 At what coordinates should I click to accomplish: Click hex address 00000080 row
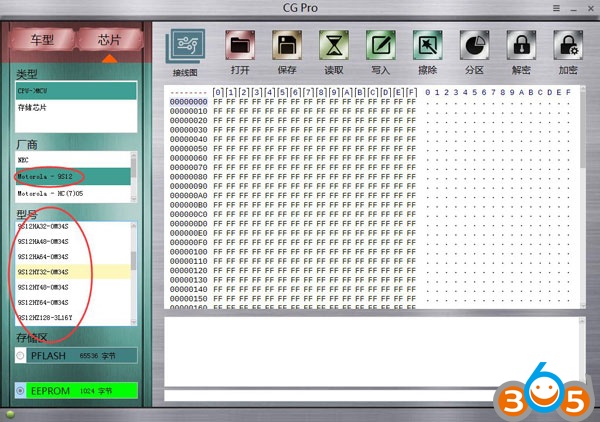(189, 177)
